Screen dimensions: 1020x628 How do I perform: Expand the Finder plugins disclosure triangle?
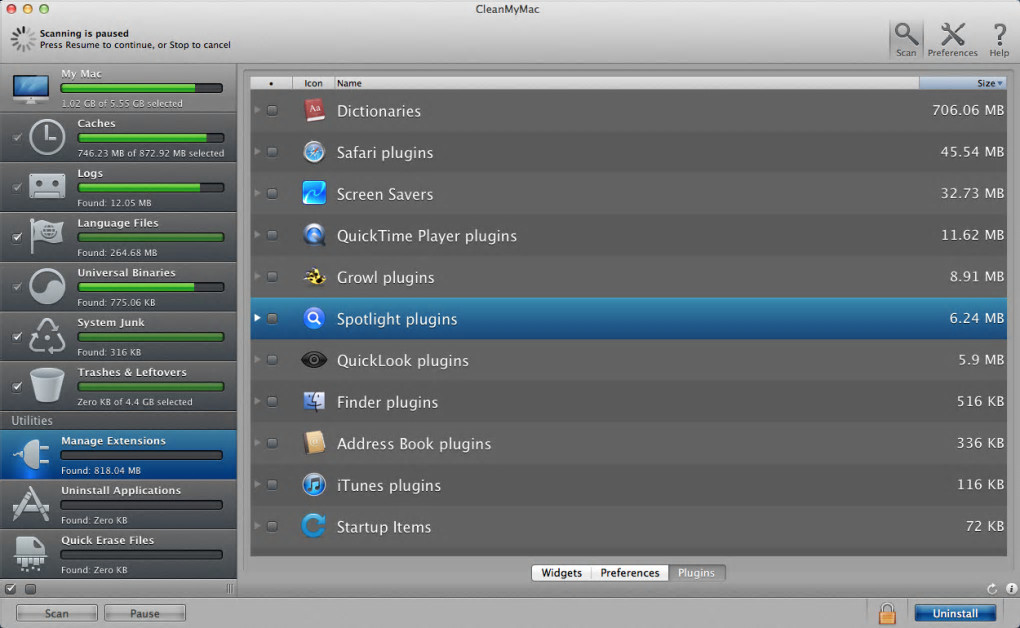click(x=258, y=401)
